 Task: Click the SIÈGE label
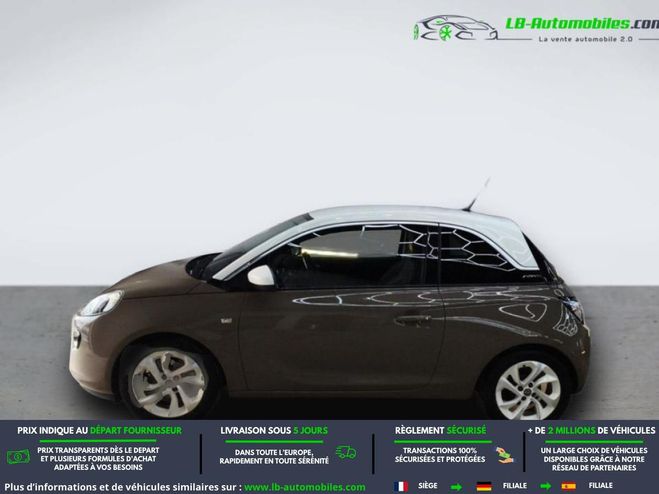click(428, 486)
